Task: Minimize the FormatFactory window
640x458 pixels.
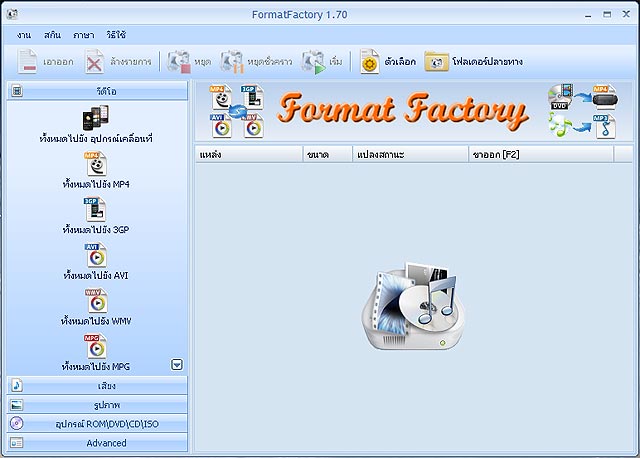Action: (588, 15)
